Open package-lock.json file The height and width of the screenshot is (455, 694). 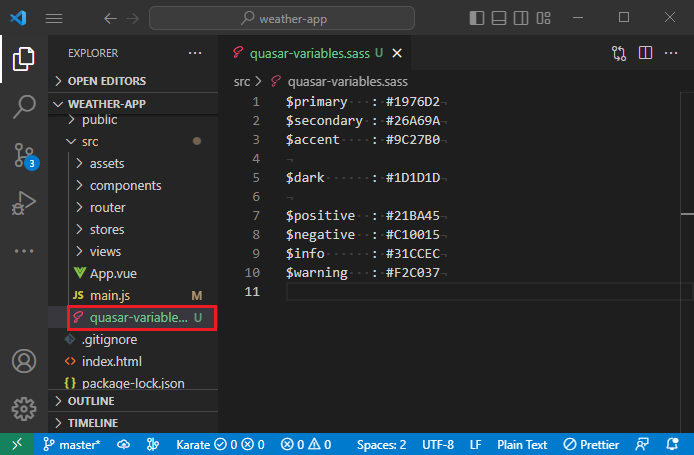click(x=133, y=382)
